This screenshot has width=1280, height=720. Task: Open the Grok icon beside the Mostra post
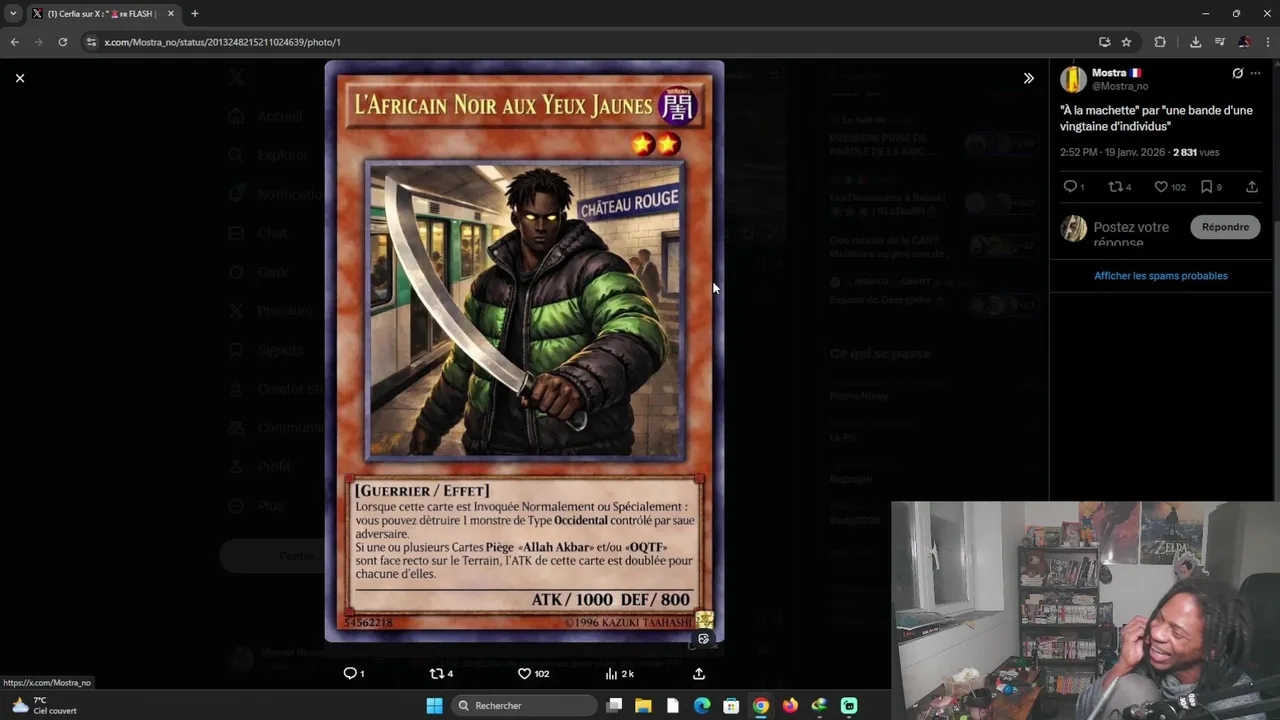pos(1237,73)
